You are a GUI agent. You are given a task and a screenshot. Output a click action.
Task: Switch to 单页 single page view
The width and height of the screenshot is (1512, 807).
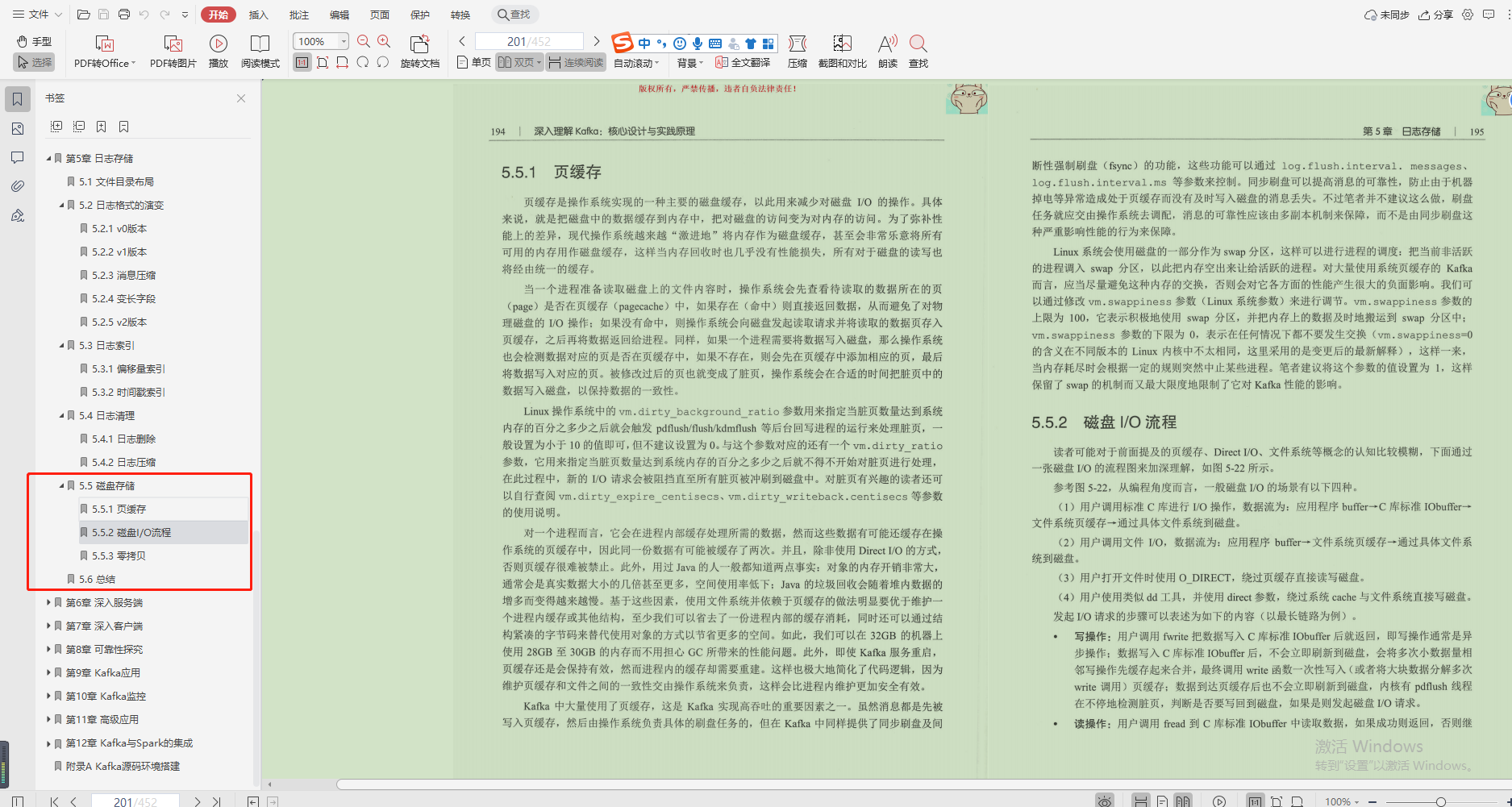pos(473,62)
